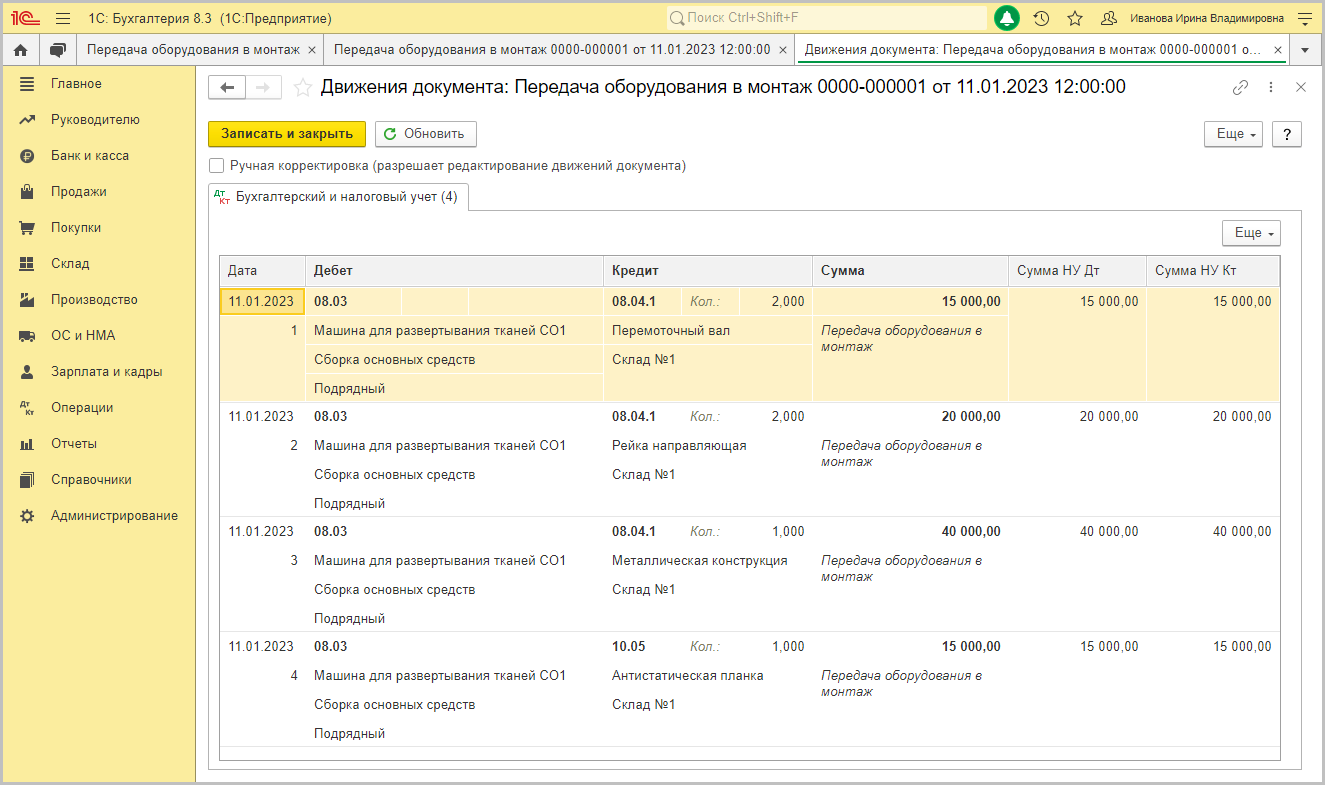Image resolution: width=1325 pixels, height=785 pixels.
Task: Click the 40 000,00 Сумма cell
Action: [910, 531]
